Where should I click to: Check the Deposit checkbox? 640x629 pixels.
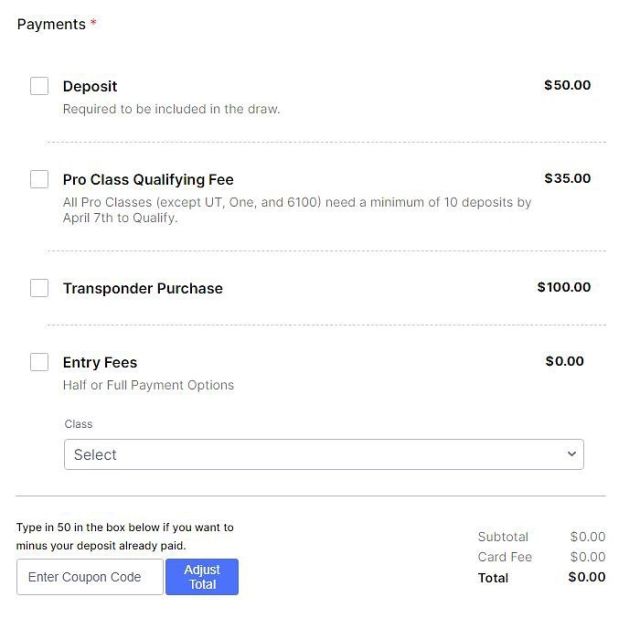39,86
